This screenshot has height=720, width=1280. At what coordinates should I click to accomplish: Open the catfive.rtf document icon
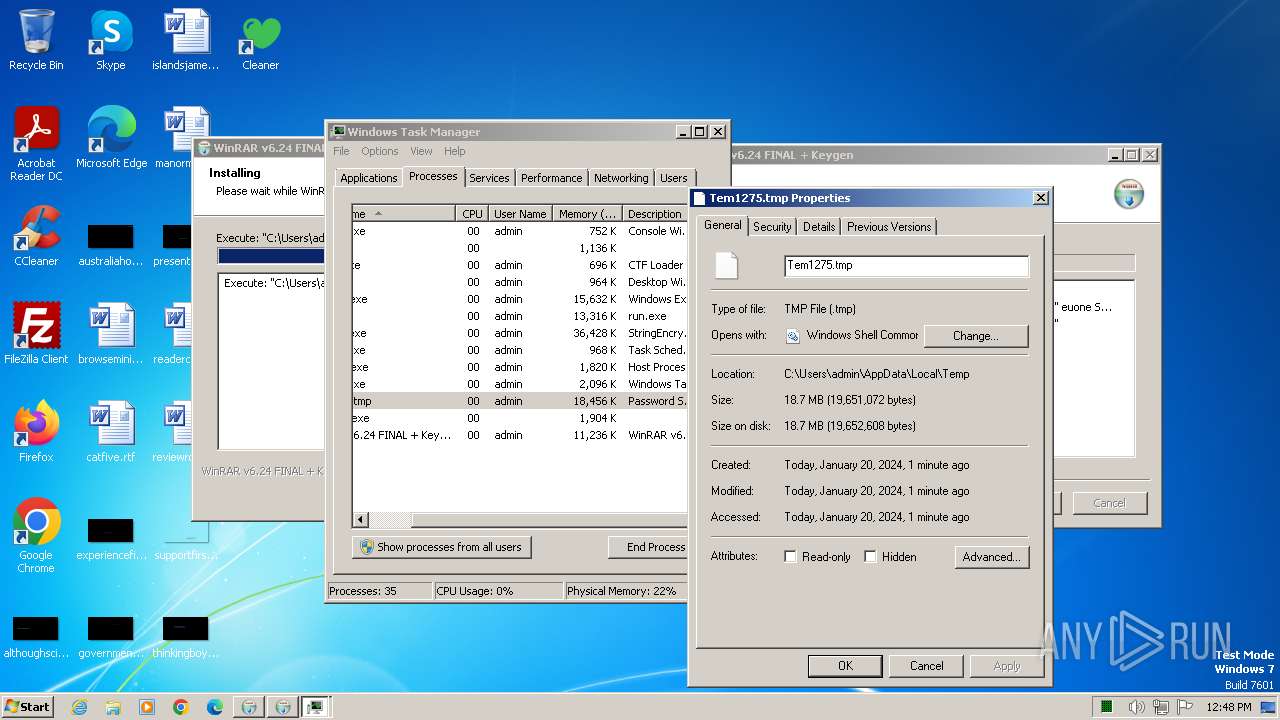tap(111, 432)
